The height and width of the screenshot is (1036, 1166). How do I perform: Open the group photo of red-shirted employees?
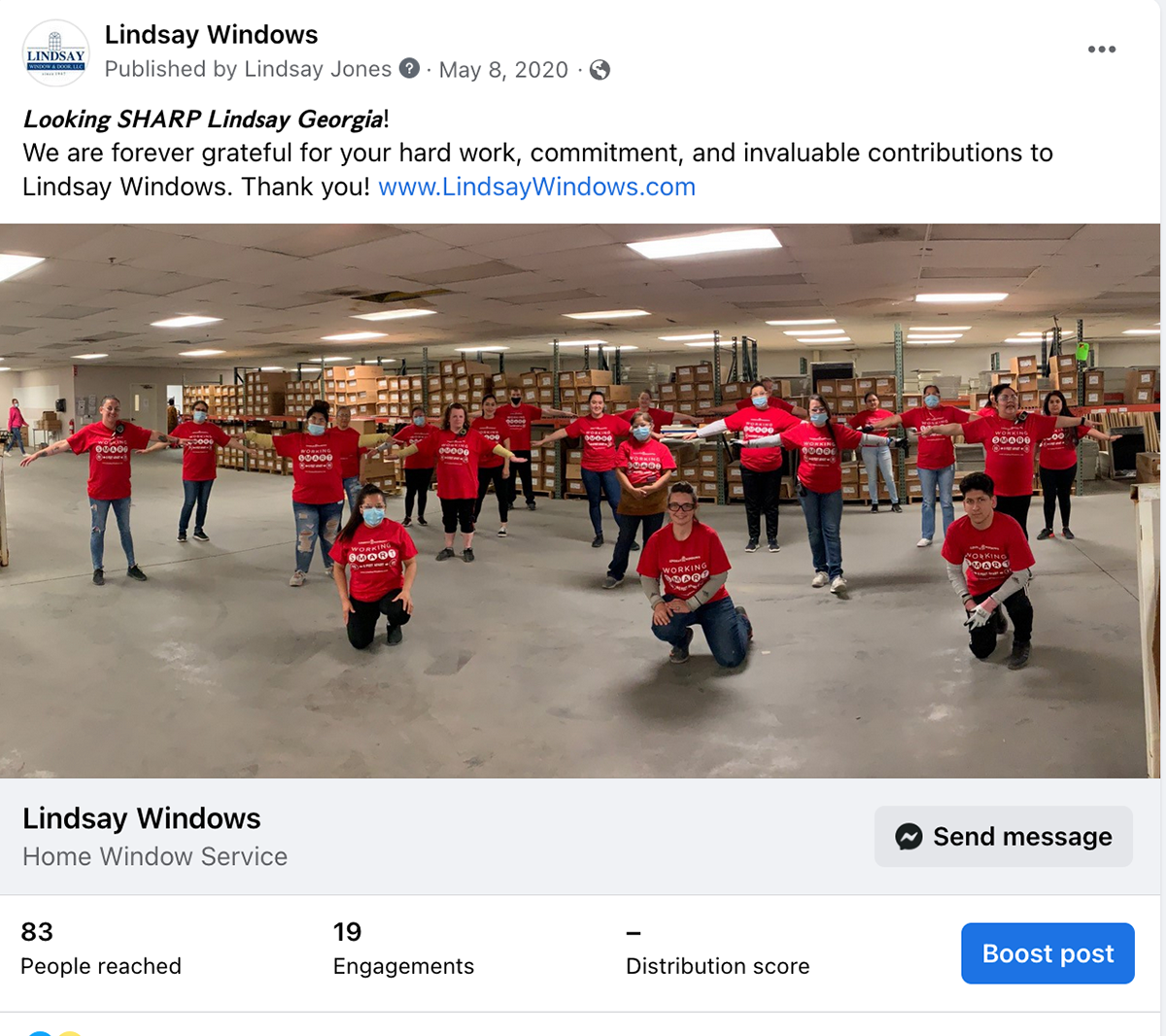(580, 501)
